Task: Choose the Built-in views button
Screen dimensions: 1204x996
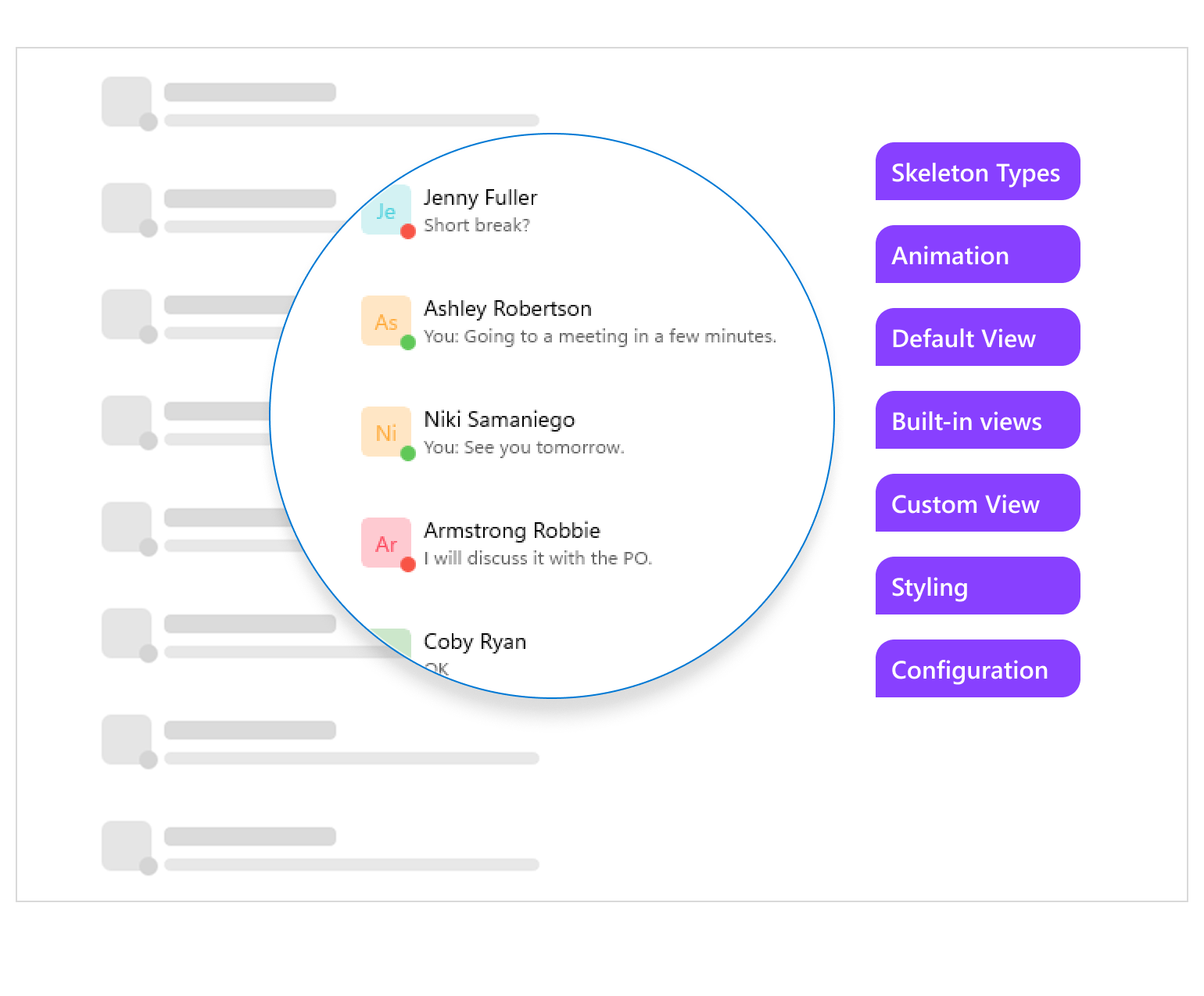Action: tap(977, 421)
